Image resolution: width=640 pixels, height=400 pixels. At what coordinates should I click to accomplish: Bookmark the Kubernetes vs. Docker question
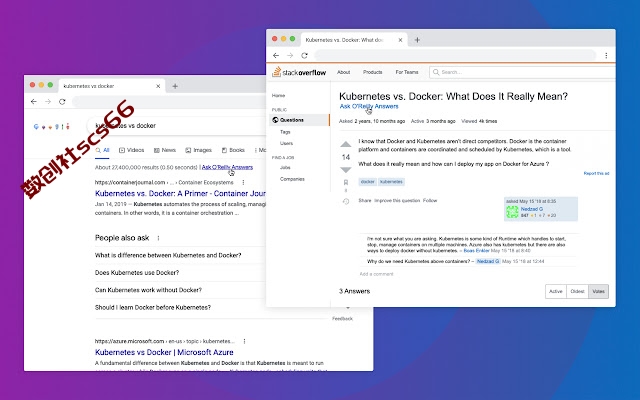pyautogui.click(x=346, y=182)
